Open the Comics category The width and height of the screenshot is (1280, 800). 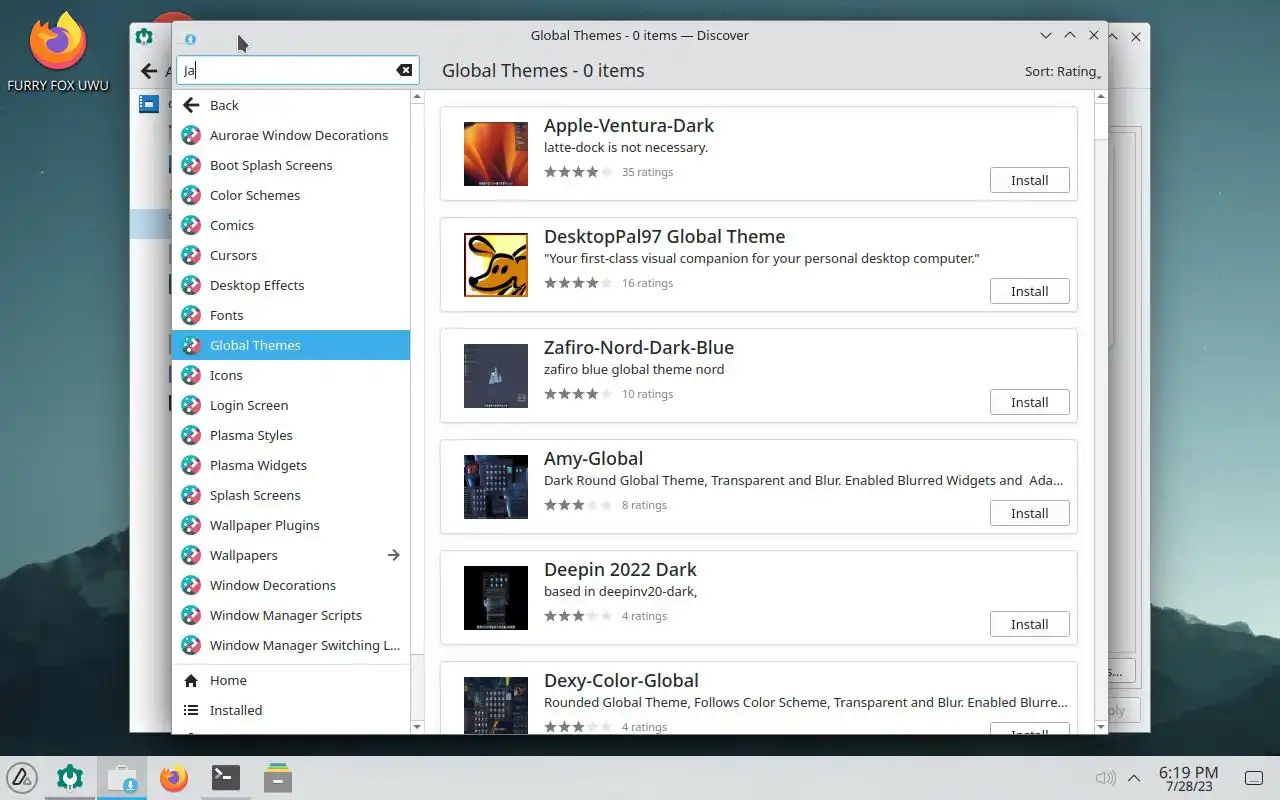tap(291, 225)
